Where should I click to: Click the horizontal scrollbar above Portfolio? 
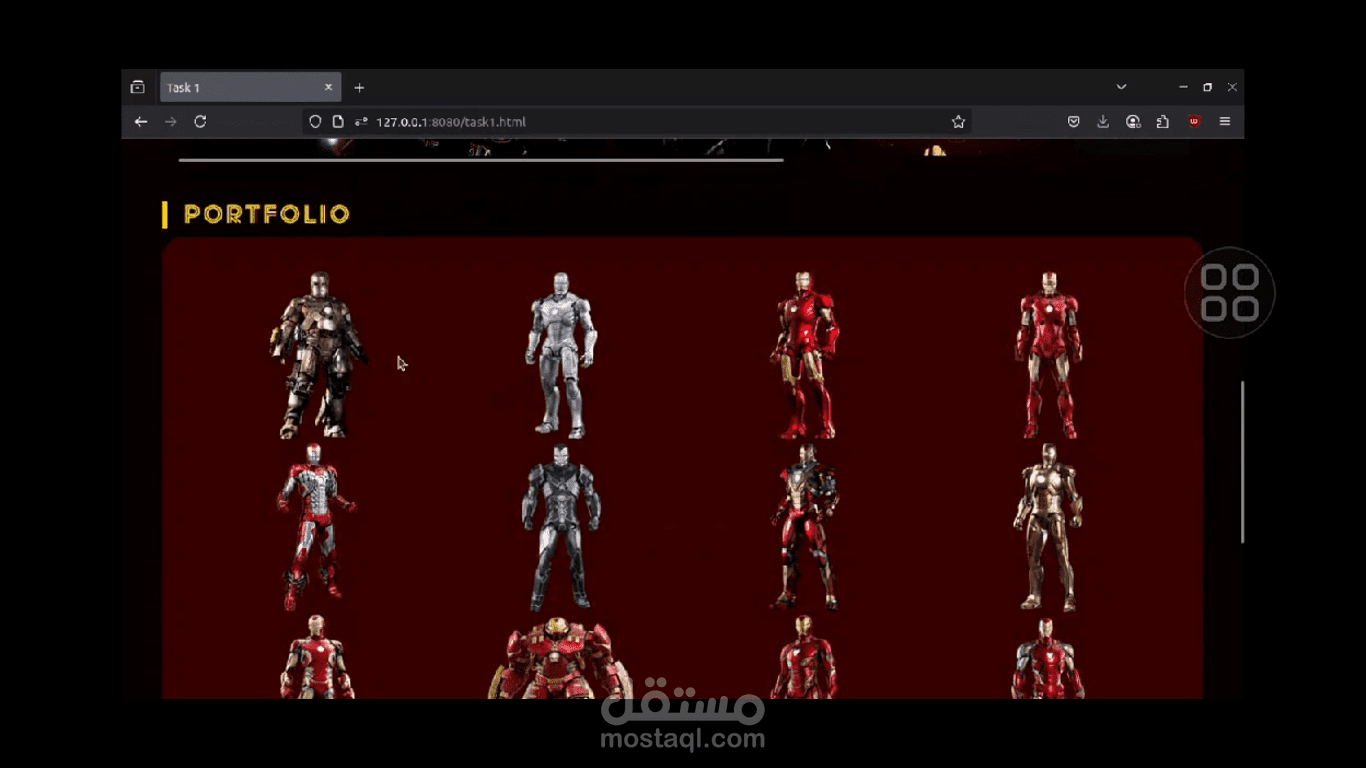tap(481, 159)
